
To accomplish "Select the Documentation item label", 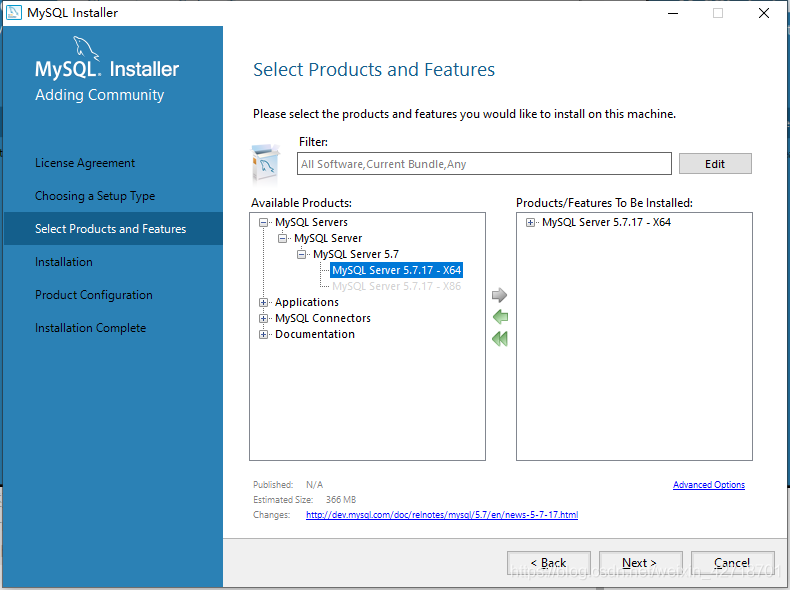I will point(315,335).
